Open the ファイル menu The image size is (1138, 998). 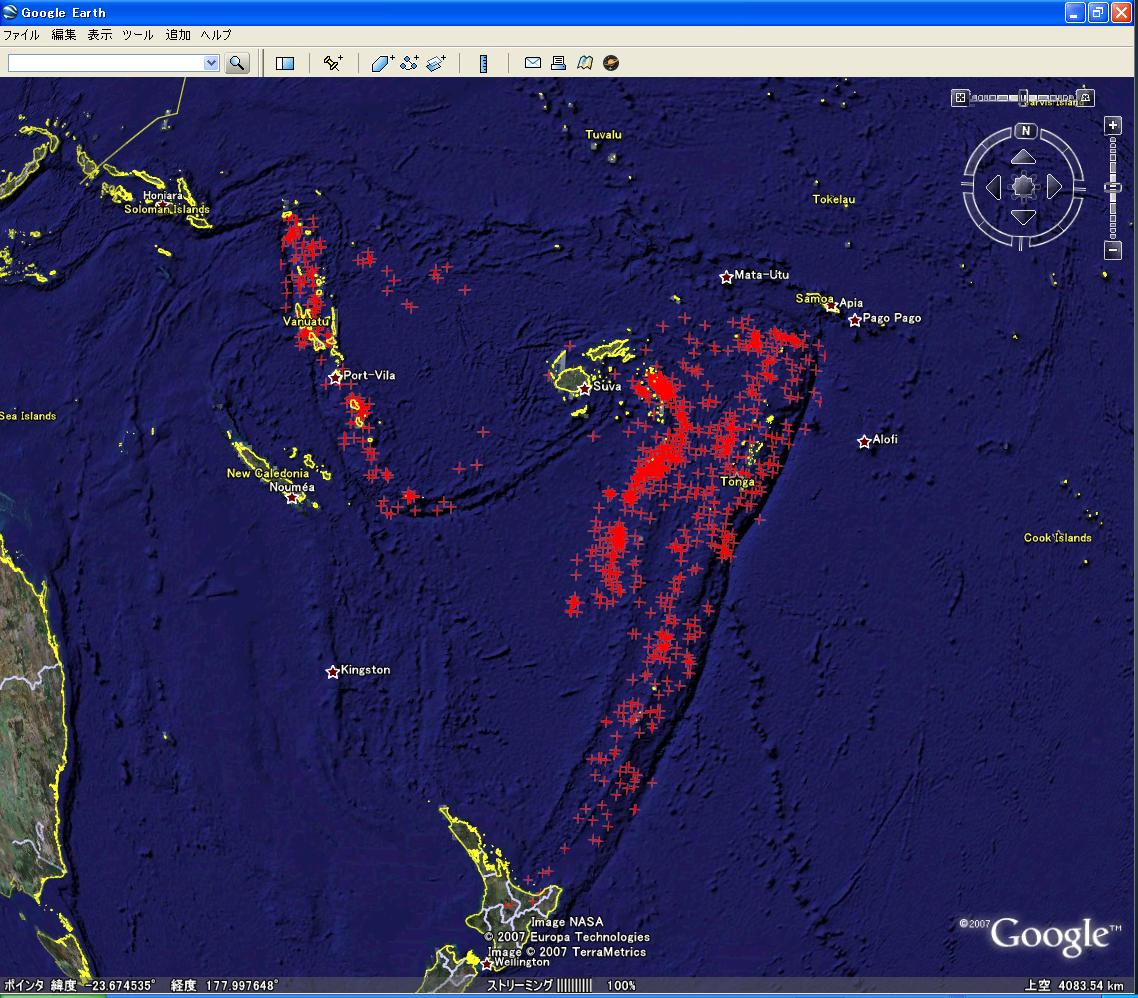click(21, 35)
